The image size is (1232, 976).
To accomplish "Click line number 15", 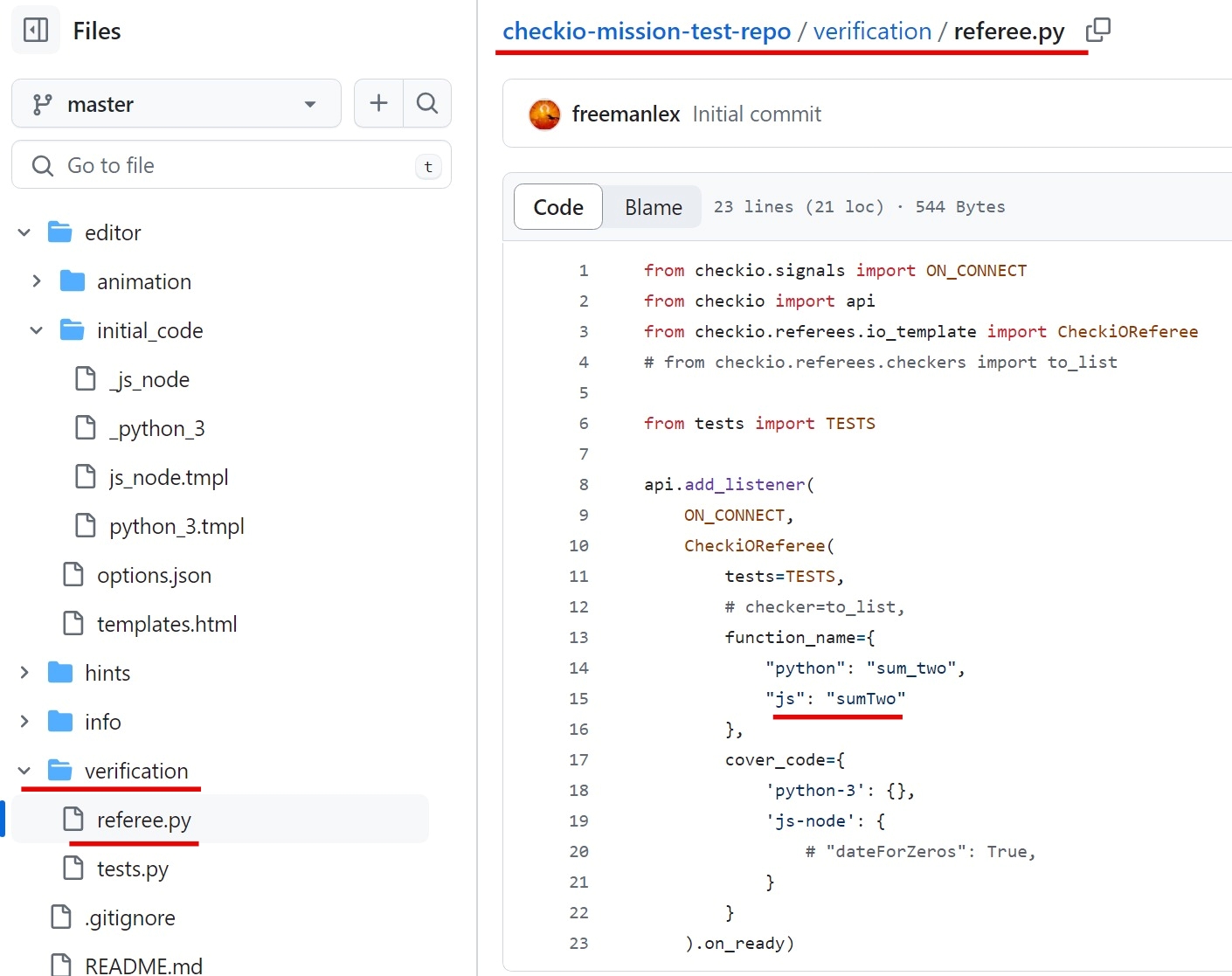I will click(578, 699).
